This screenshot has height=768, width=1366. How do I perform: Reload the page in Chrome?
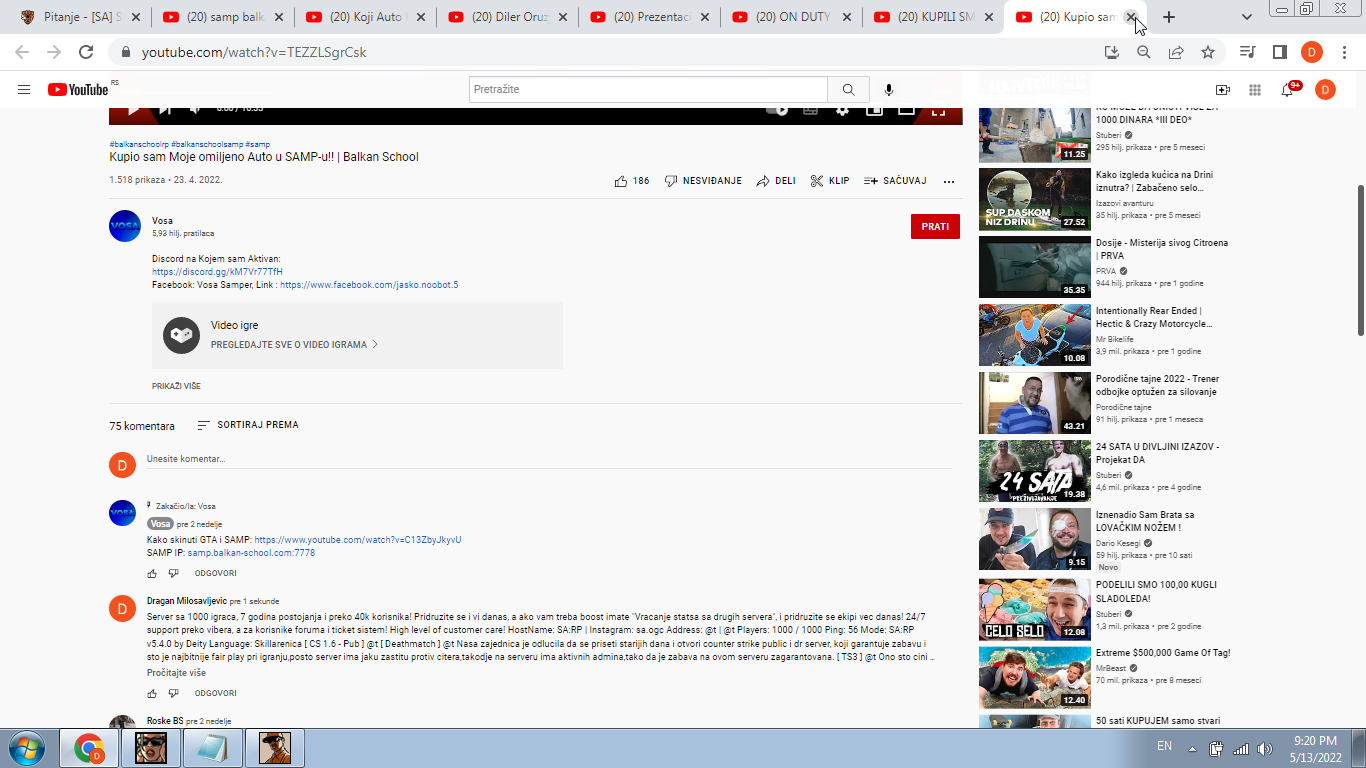coord(86,52)
